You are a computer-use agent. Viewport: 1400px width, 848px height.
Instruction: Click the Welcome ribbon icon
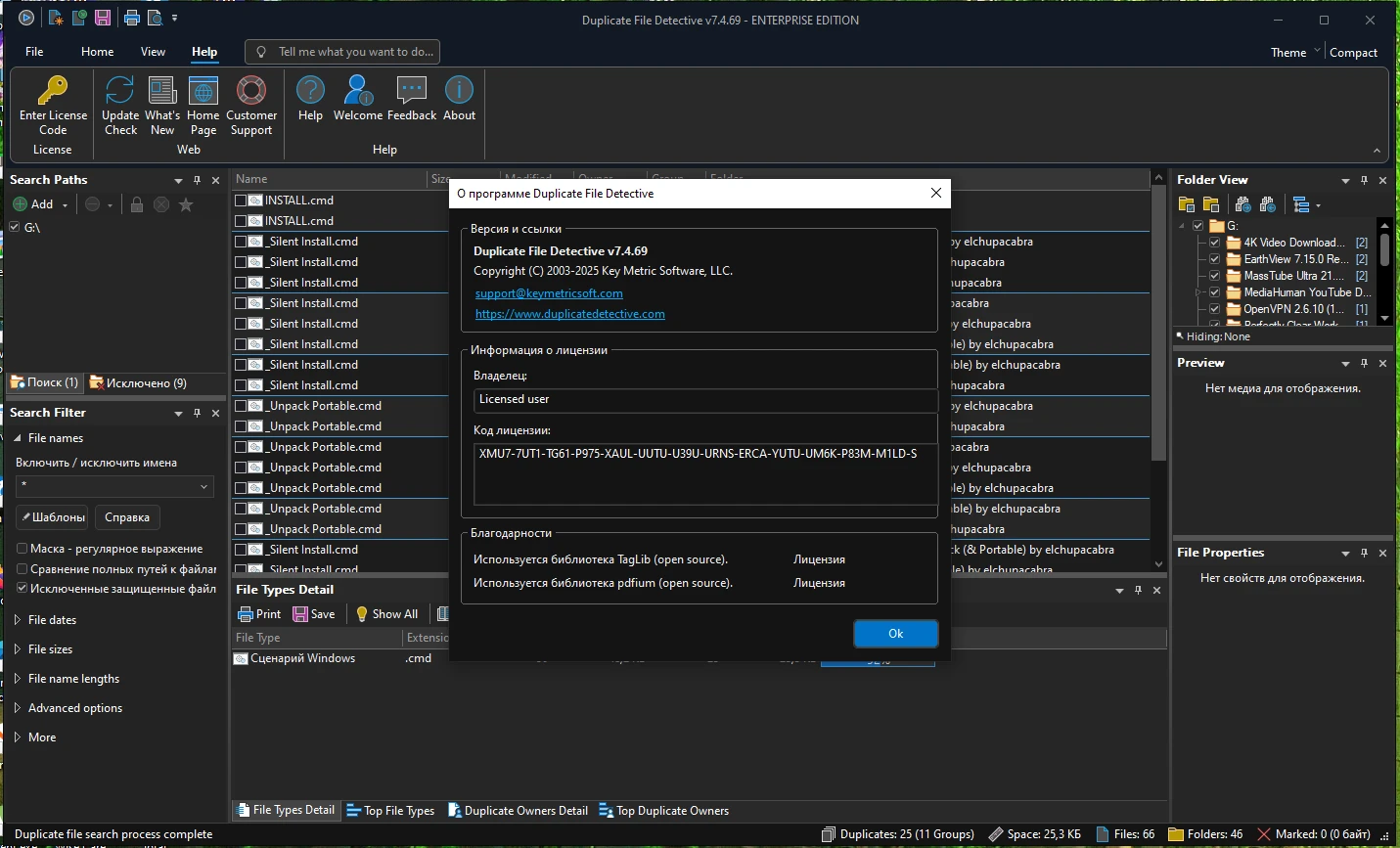click(358, 92)
